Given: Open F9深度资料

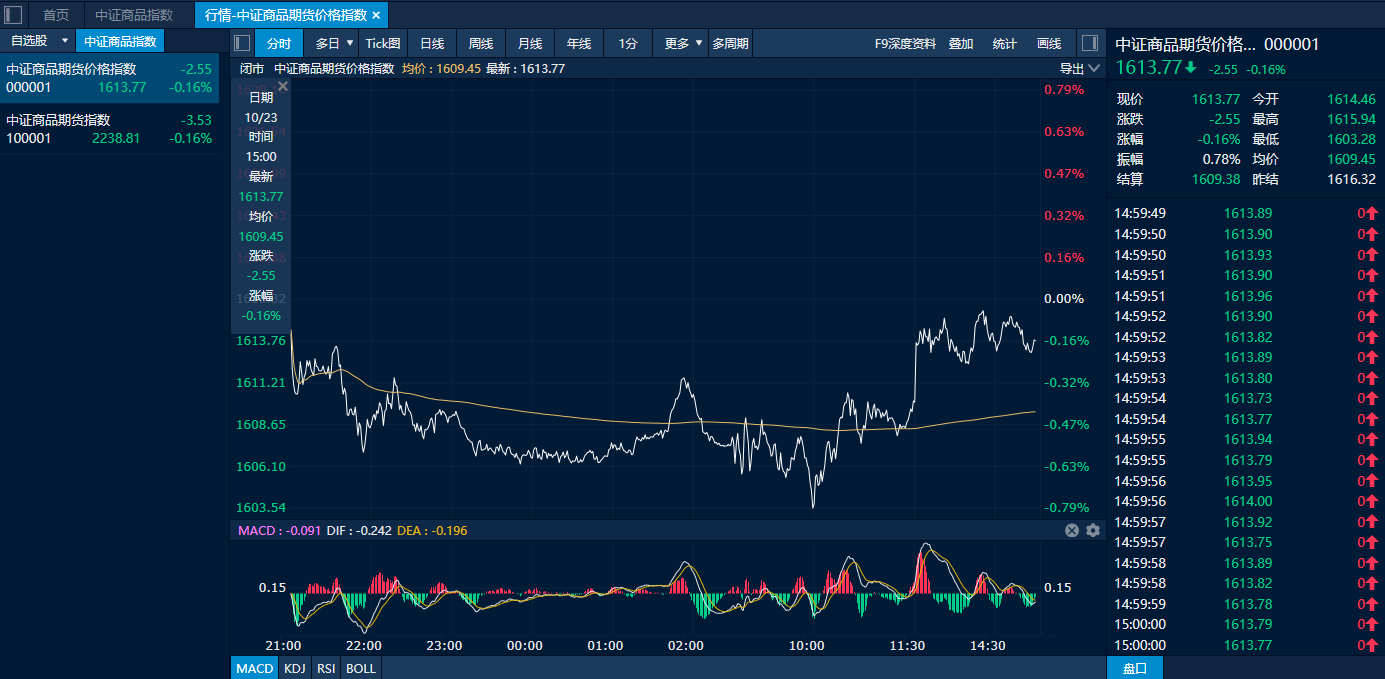Looking at the screenshot, I should pos(905,43).
